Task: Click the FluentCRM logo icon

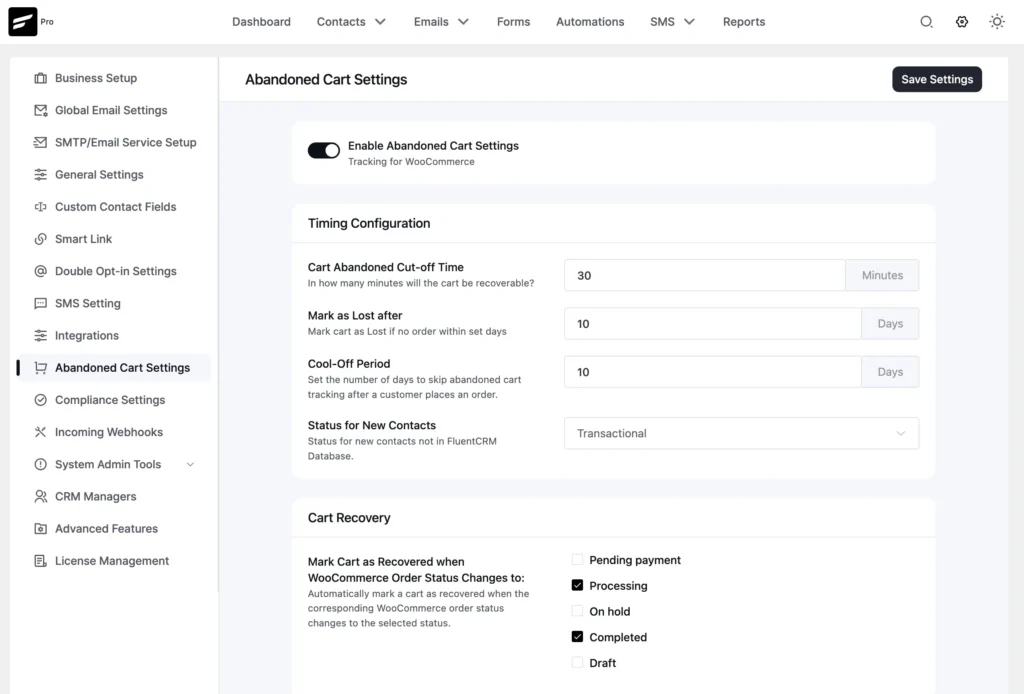Action: pos(22,22)
